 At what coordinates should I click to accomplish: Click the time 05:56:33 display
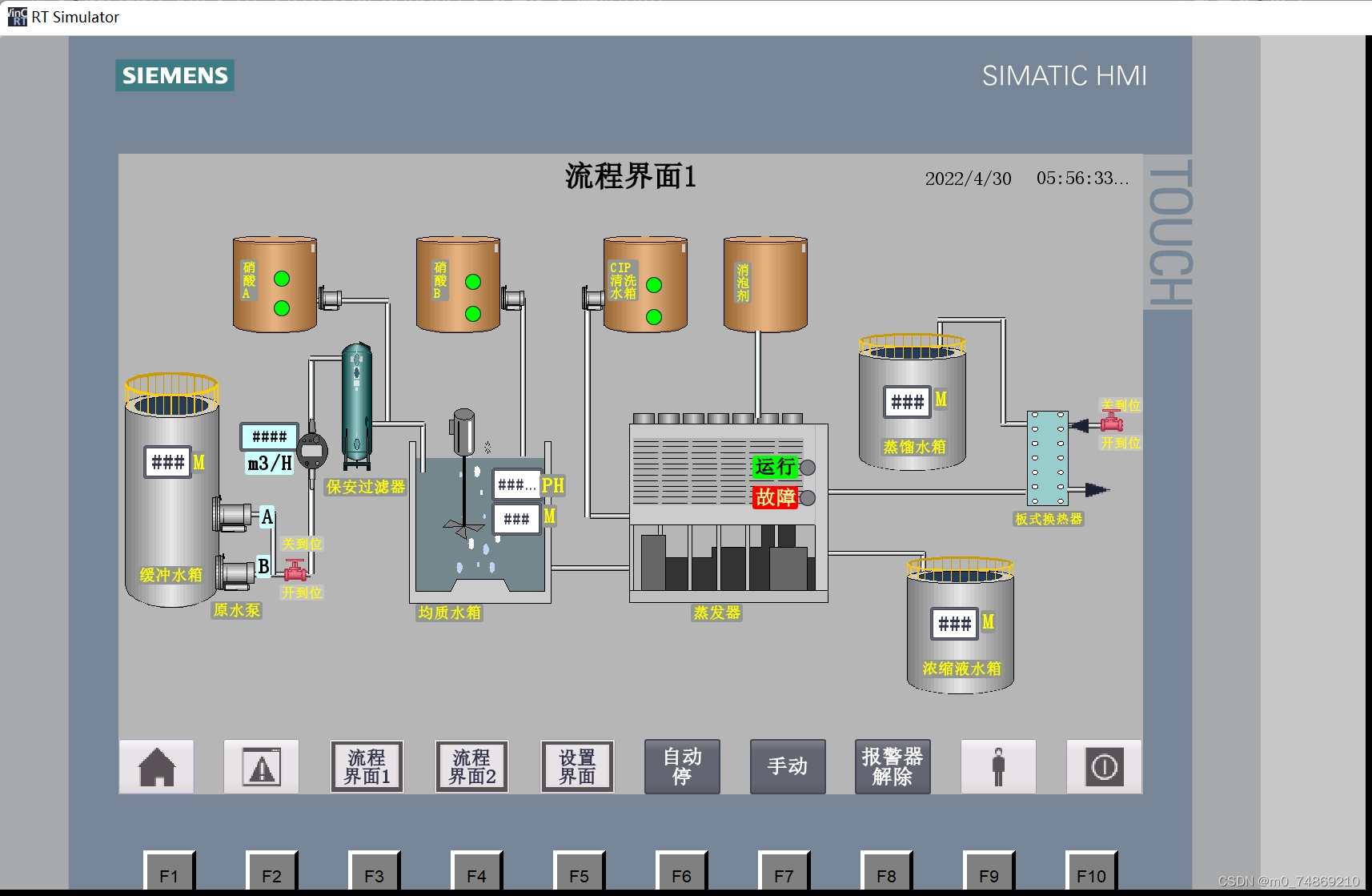coord(1082,179)
